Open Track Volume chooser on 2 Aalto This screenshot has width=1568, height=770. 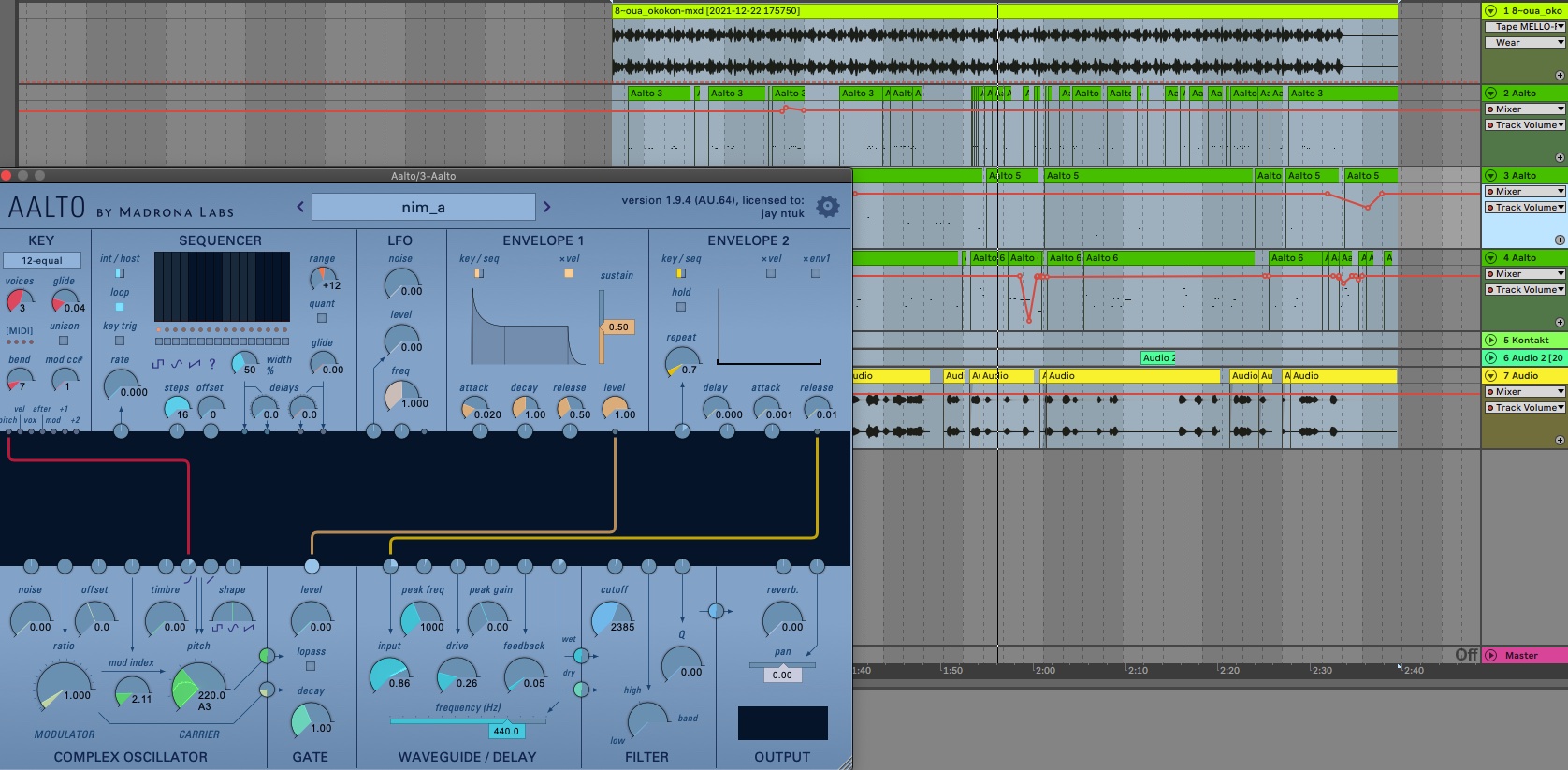coord(1525,125)
